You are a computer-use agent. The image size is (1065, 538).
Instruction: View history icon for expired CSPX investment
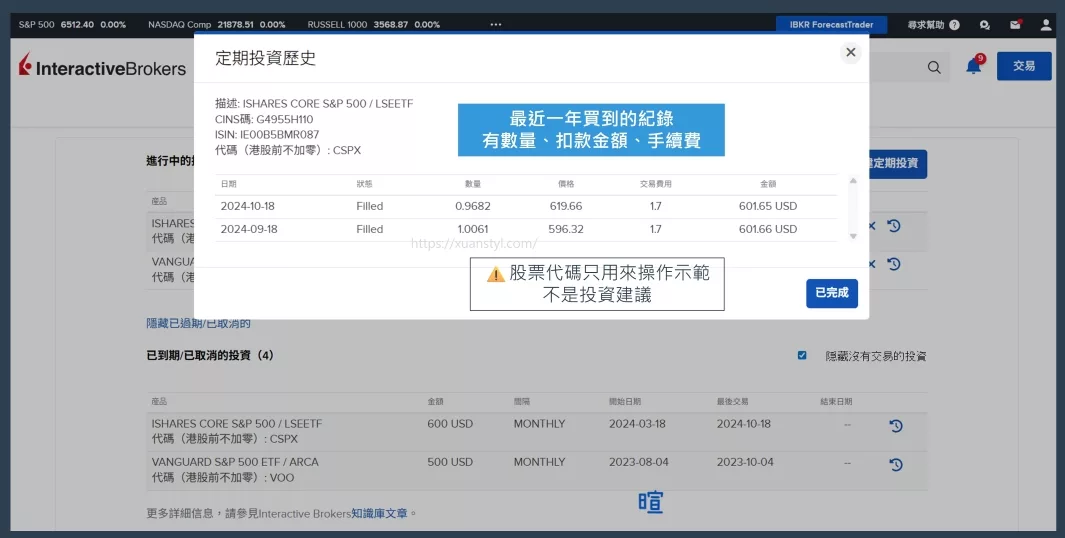(896, 426)
